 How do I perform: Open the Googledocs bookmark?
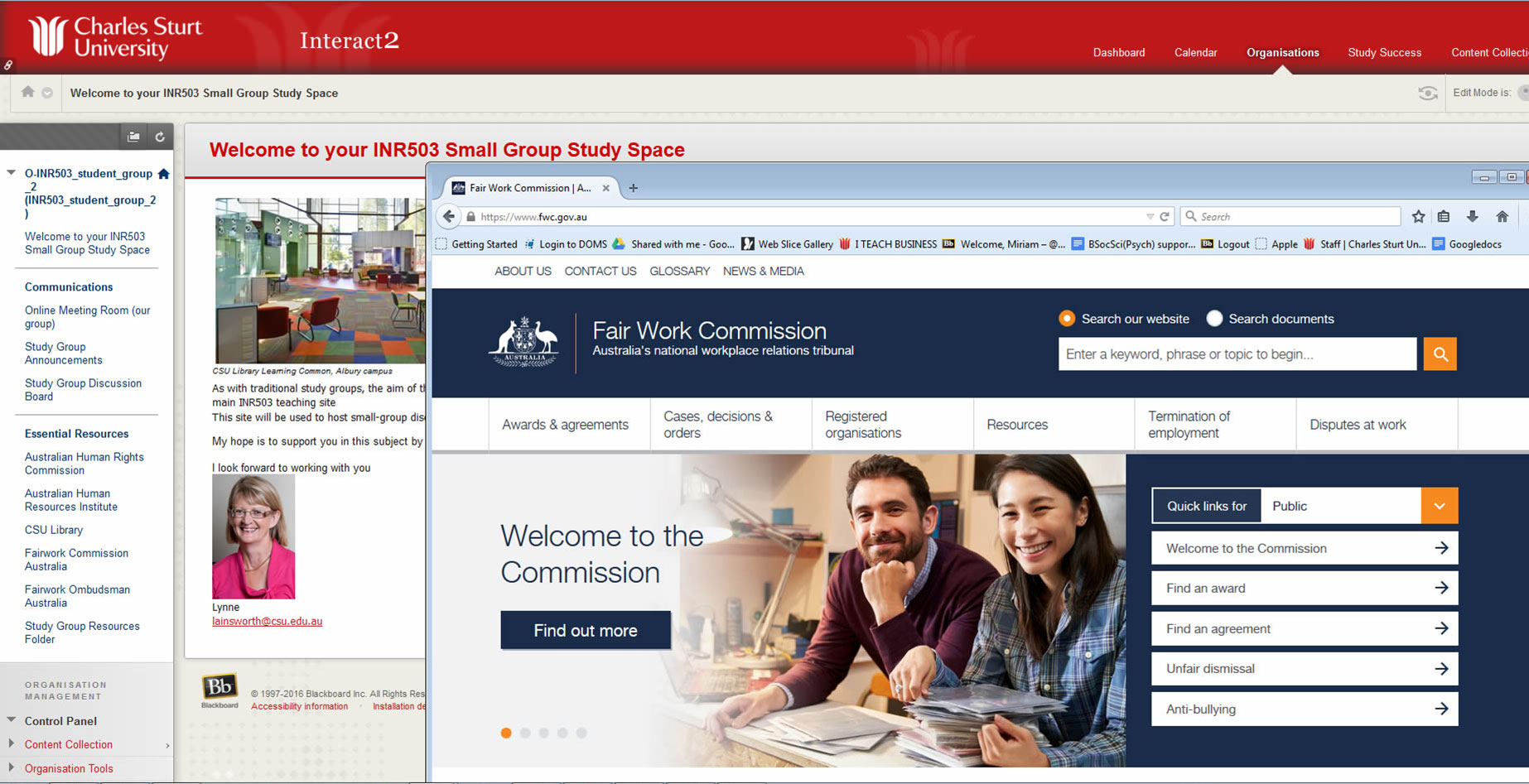tap(1467, 244)
